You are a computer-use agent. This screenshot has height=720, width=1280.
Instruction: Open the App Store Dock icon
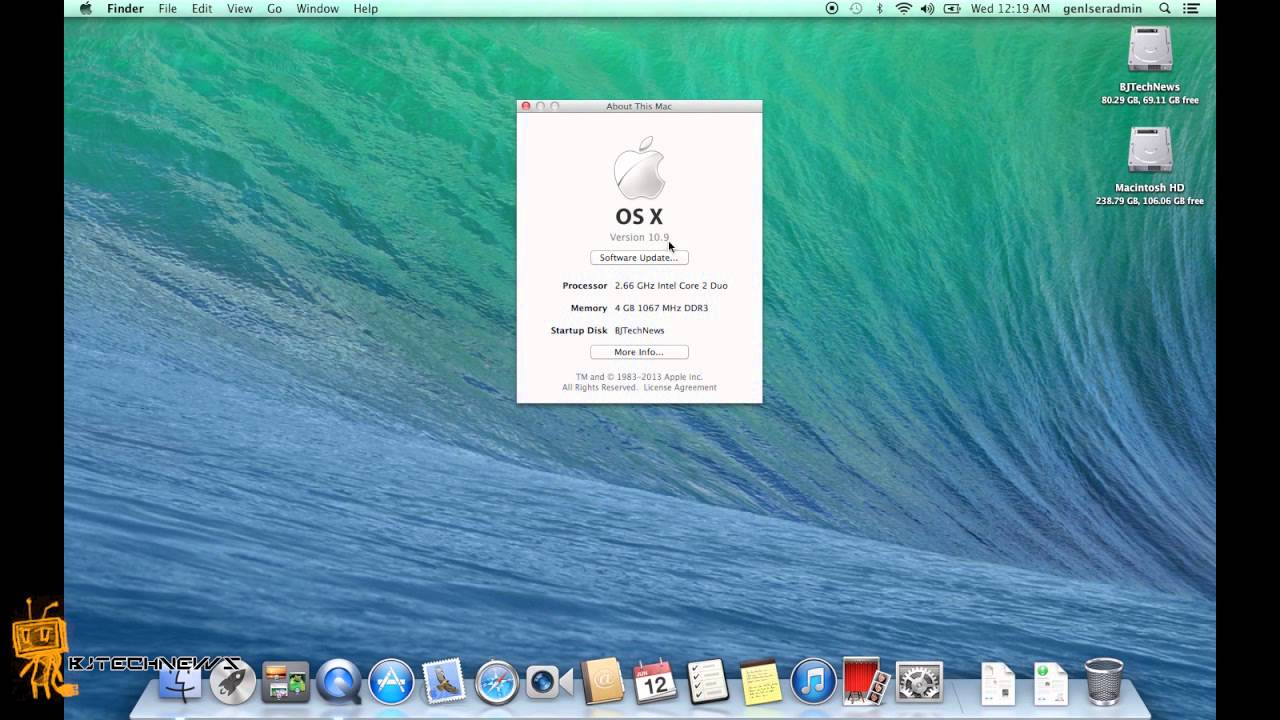coord(391,683)
